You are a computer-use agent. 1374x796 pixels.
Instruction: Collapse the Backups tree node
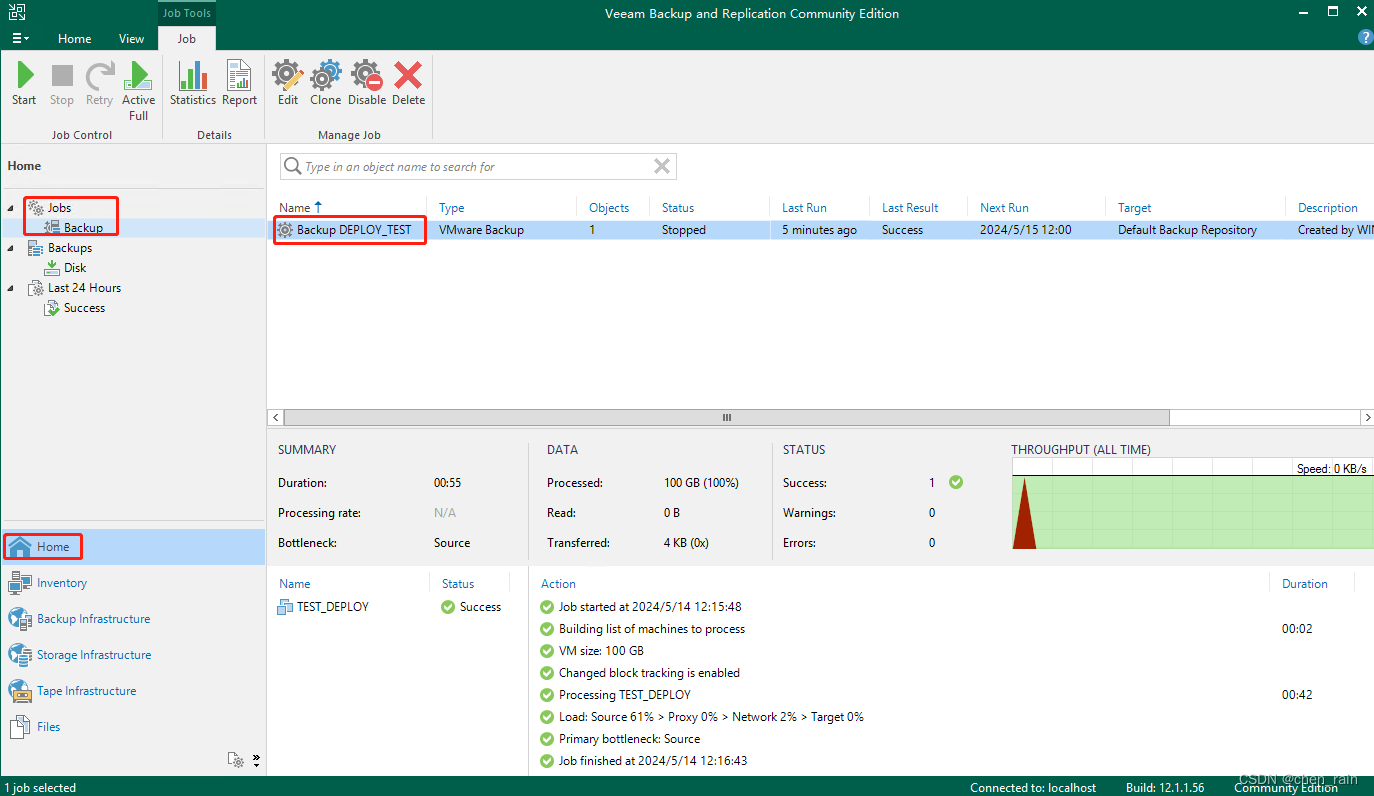[12, 248]
